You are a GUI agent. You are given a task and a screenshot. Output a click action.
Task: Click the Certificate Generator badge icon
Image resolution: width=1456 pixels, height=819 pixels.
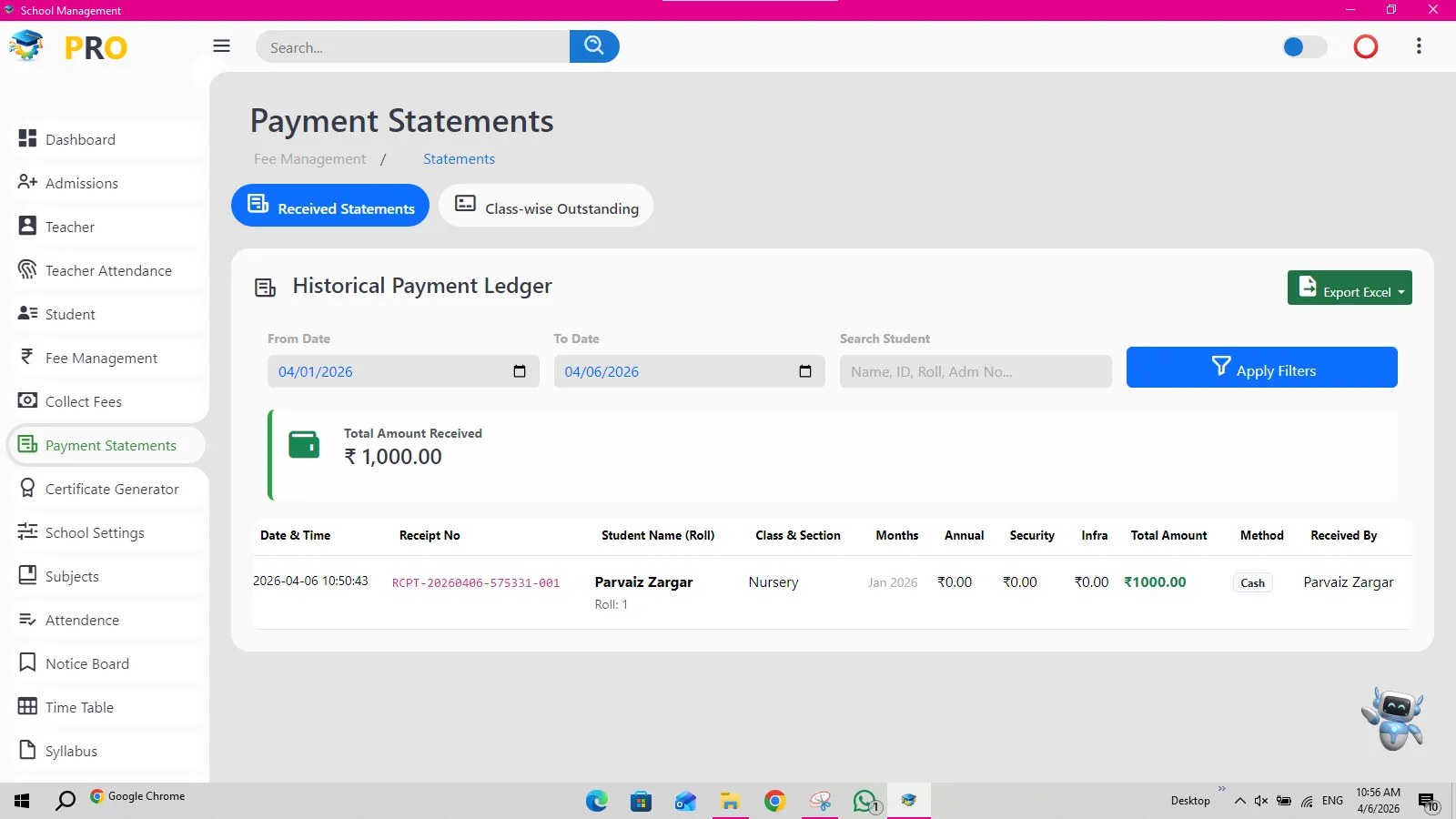click(27, 488)
